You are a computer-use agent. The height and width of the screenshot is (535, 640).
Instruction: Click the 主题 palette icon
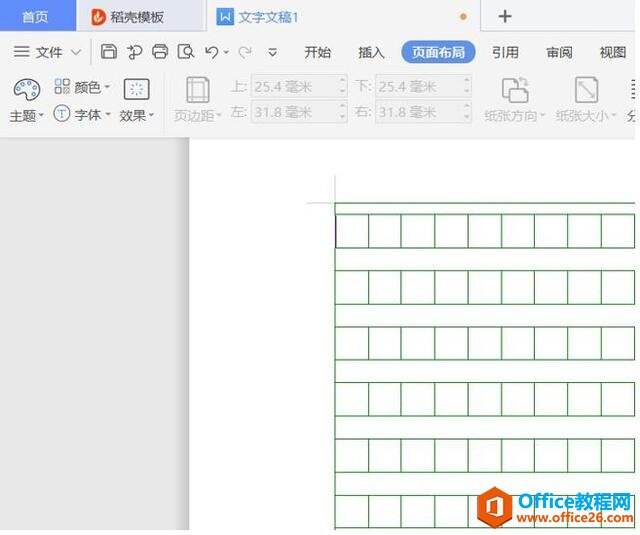(27, 89)
